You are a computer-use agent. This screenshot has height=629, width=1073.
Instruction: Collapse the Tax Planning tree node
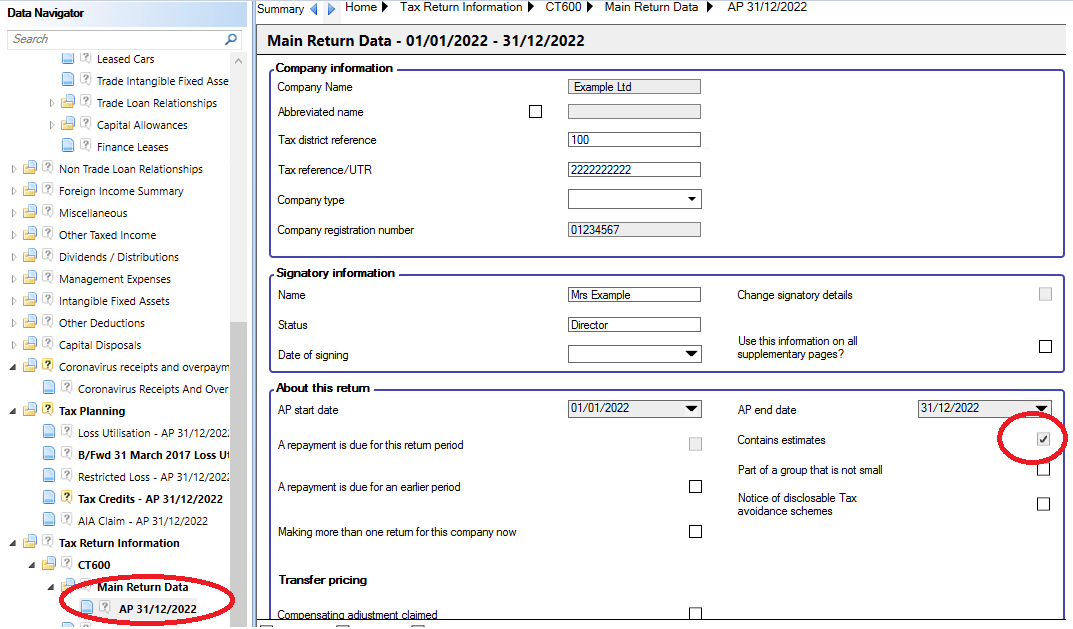13,411
